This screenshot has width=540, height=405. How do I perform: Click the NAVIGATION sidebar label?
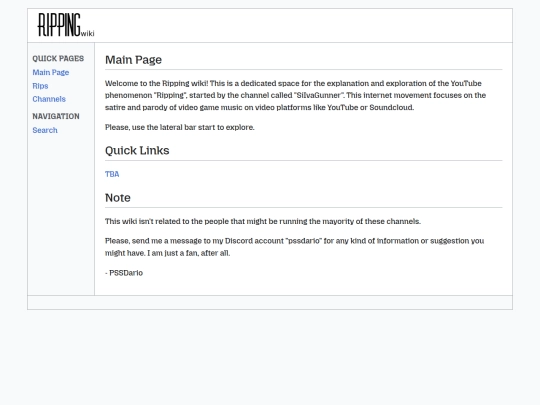coord(56,116)
